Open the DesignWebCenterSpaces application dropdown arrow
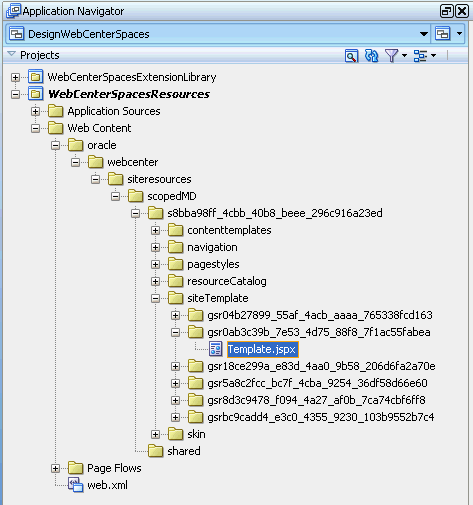The width and height of the screenshot is (473, 505). tap(424, 34)
